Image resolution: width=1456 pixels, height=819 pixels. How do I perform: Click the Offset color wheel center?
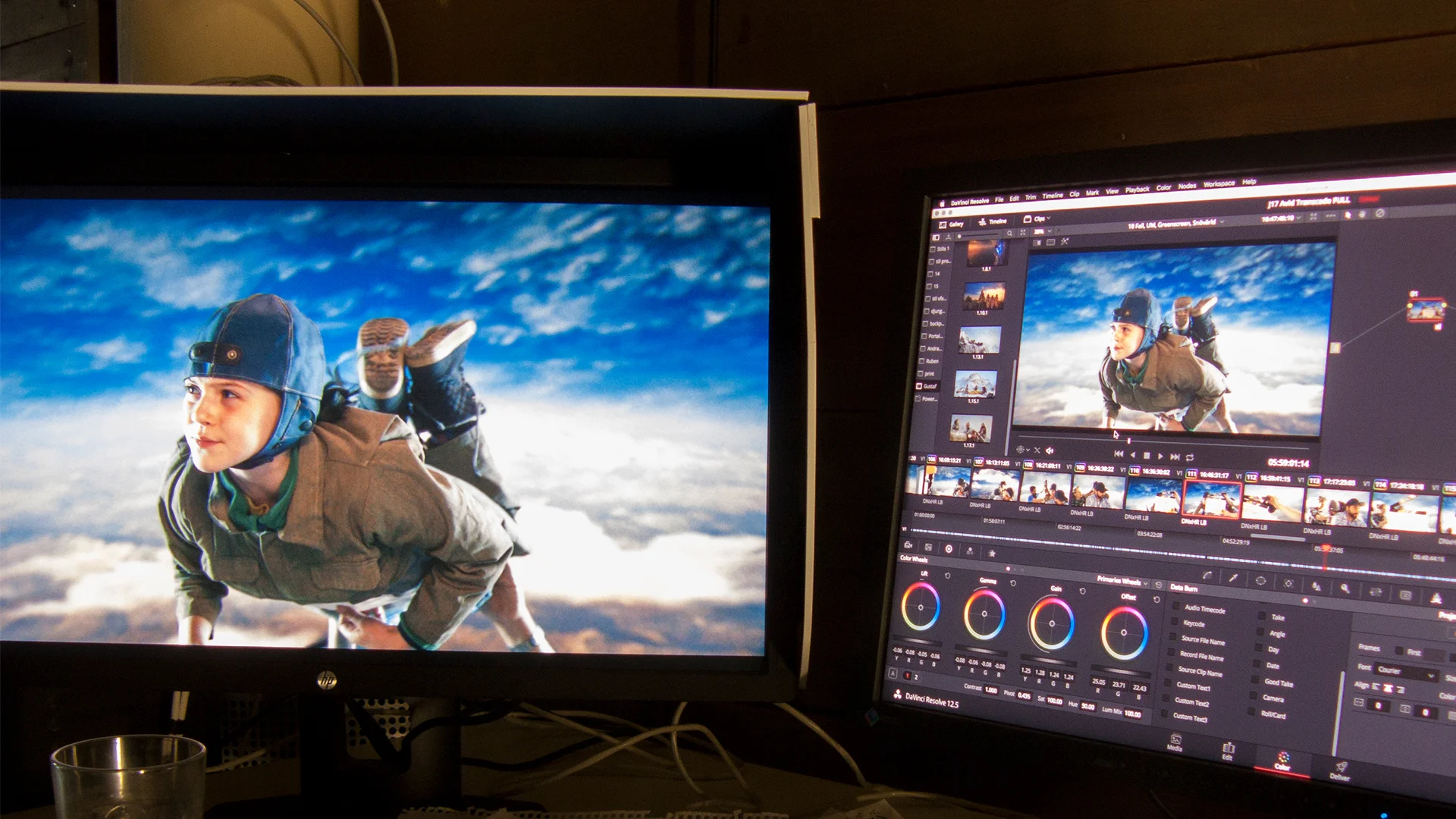(1124, 632)
